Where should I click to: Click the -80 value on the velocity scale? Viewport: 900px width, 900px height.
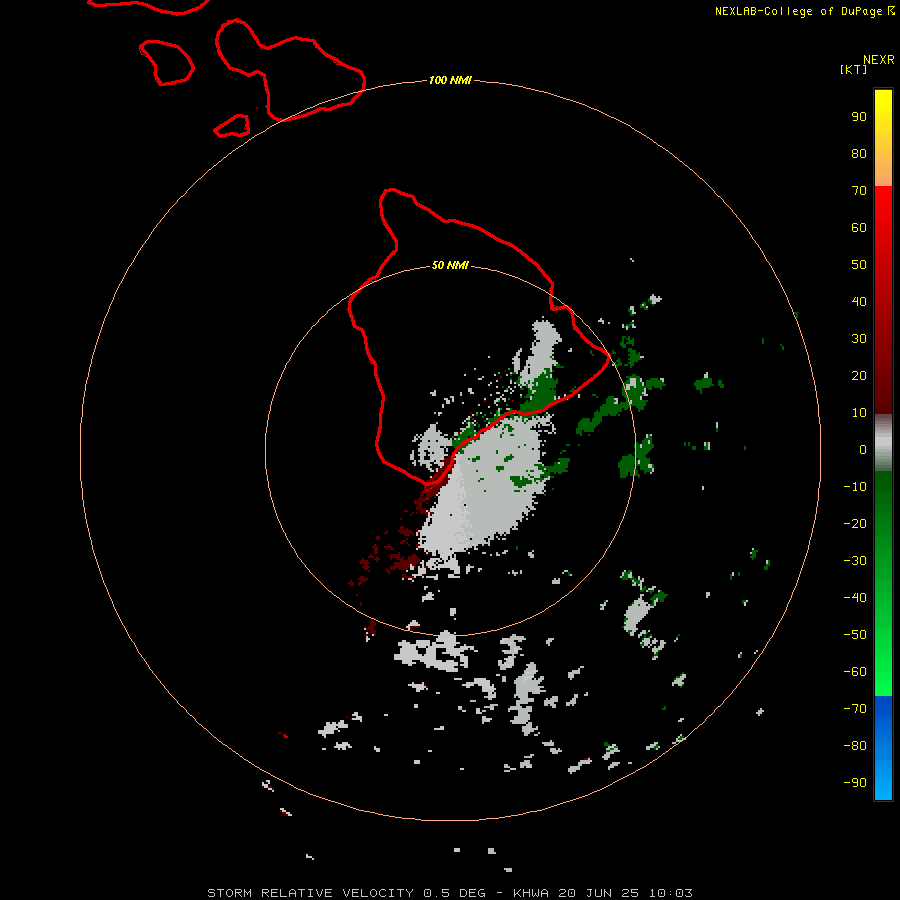855,746
